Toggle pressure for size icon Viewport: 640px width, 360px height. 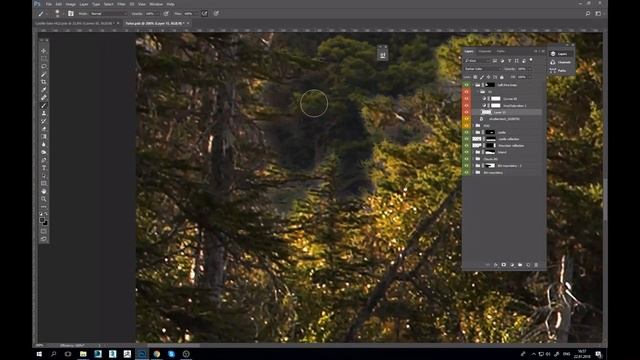[x=216, y=13]
